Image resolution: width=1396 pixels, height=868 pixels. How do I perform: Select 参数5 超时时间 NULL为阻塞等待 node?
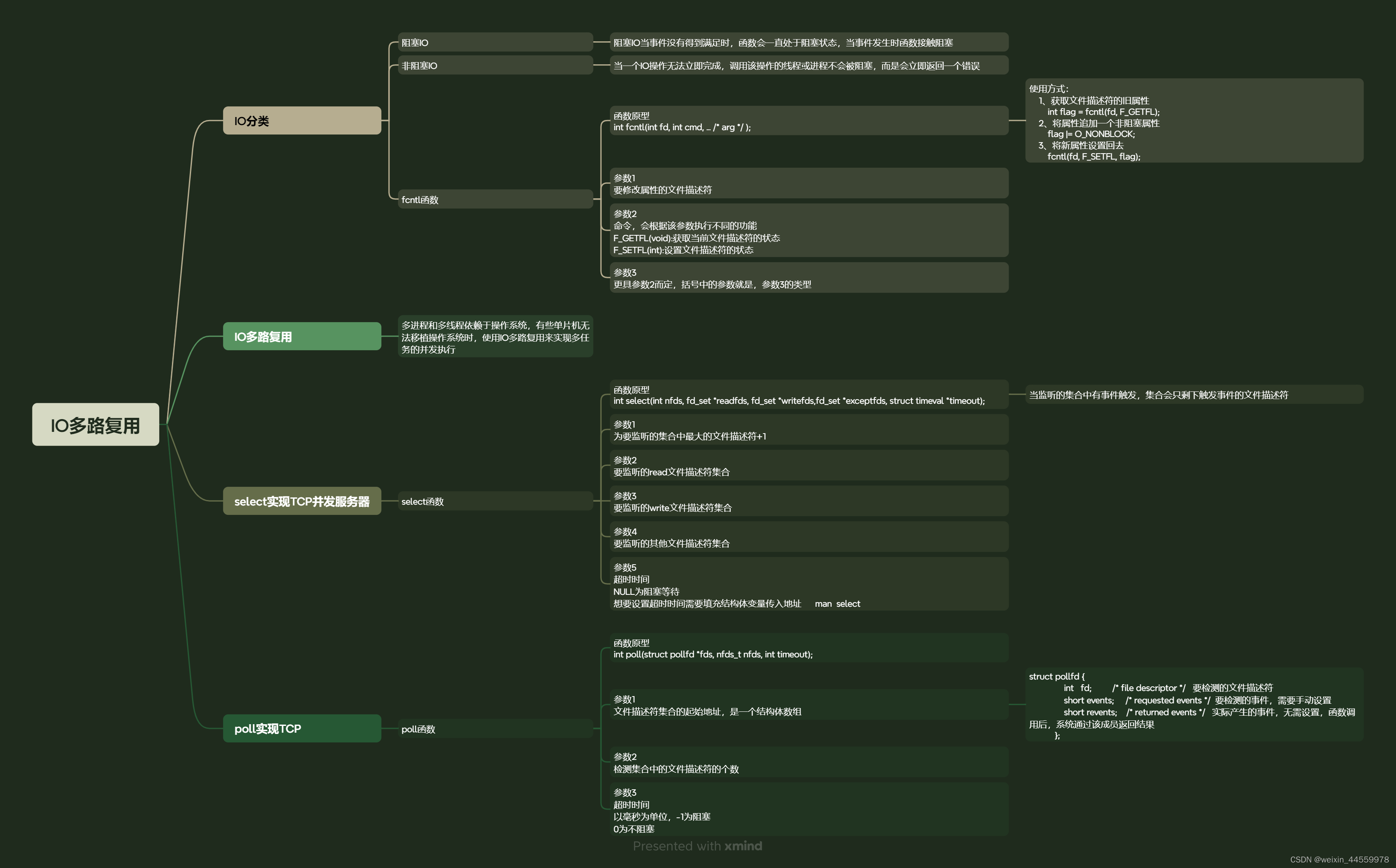point(809,584)
